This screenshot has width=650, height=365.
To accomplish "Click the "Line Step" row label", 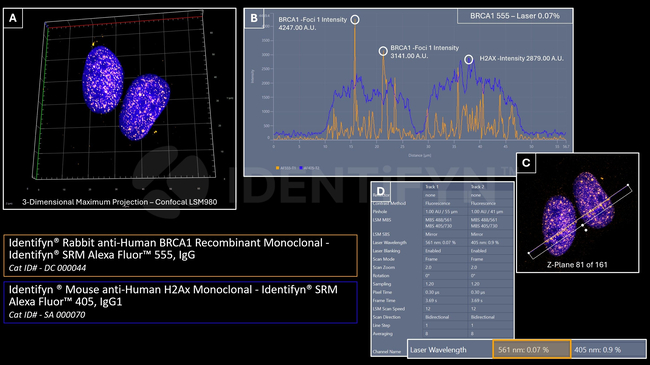I will tap(381, 326).
